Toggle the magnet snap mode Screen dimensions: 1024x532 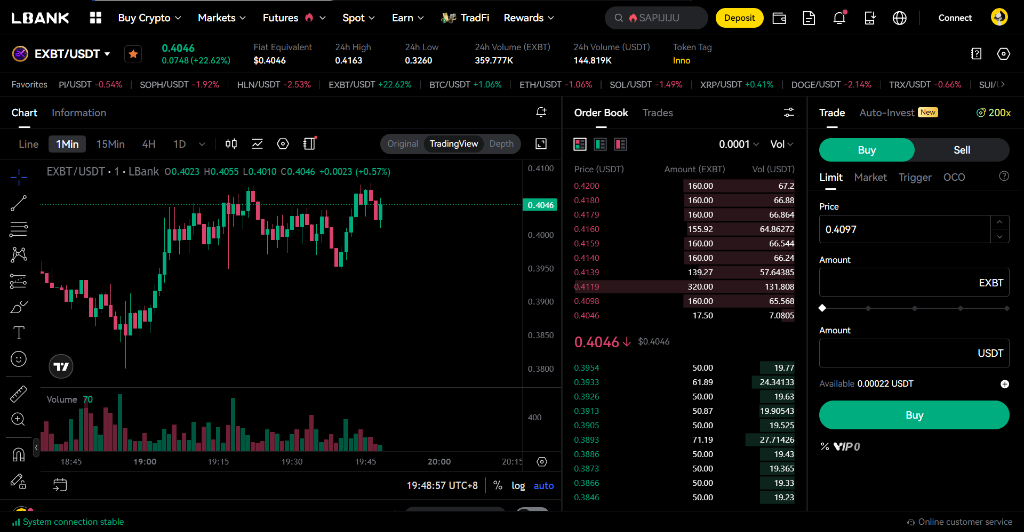coord(19,454)
